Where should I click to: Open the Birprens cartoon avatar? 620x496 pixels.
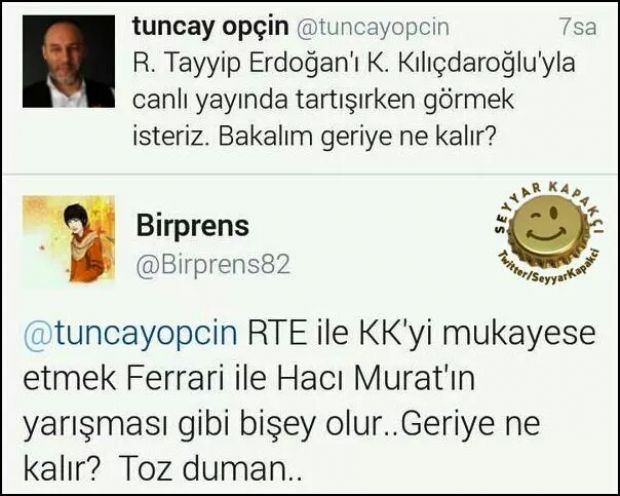[69, 239]
